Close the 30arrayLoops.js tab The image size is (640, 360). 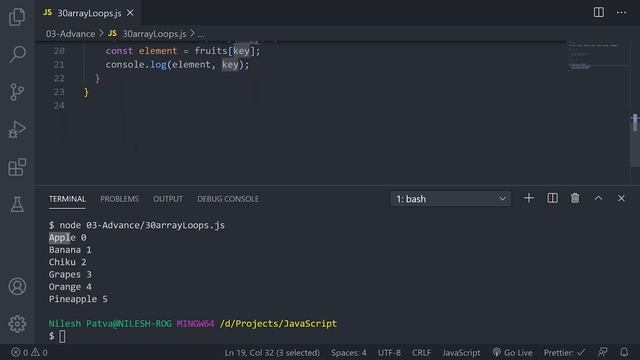130,13
